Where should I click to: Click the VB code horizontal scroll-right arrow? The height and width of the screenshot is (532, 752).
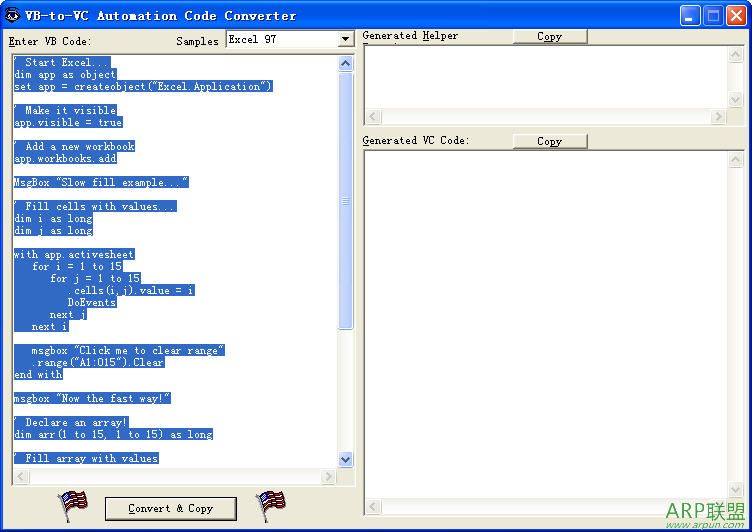click(329, 476)
